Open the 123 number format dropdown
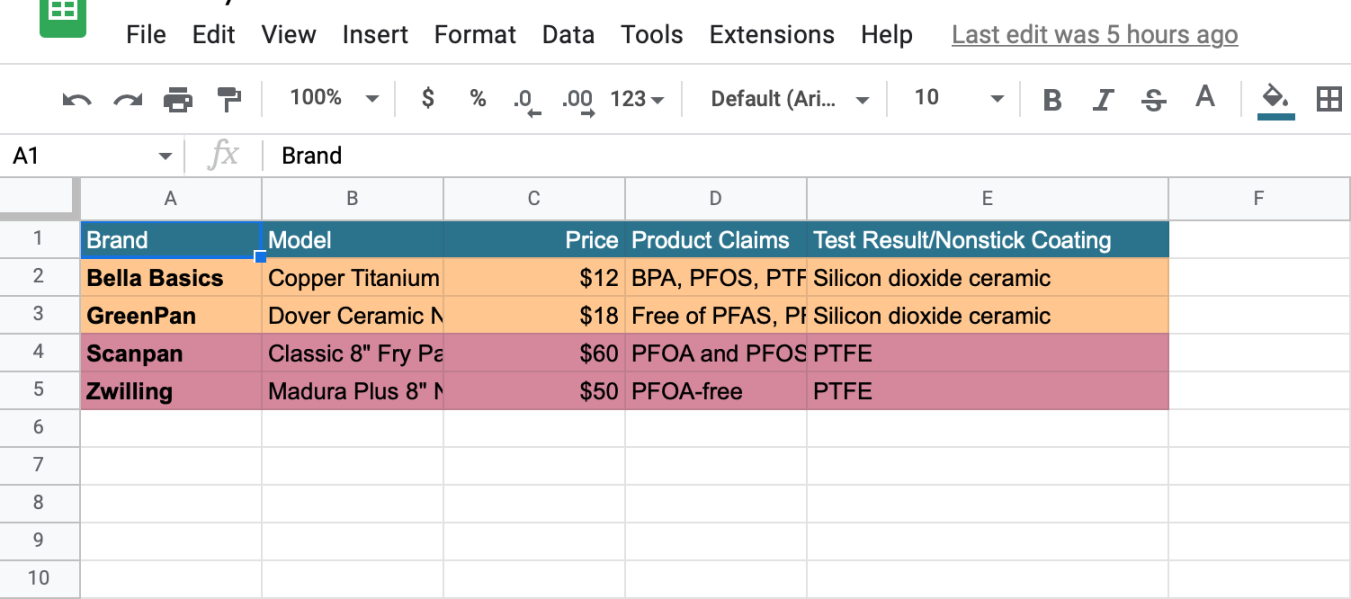The image size is (1351, 599). (x=636, y=98)
